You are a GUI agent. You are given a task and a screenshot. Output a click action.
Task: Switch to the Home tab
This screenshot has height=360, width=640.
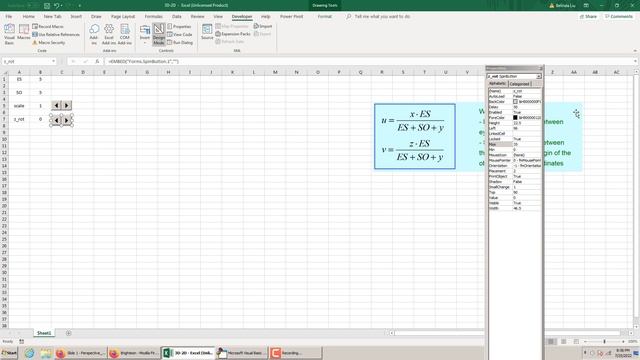29,17
